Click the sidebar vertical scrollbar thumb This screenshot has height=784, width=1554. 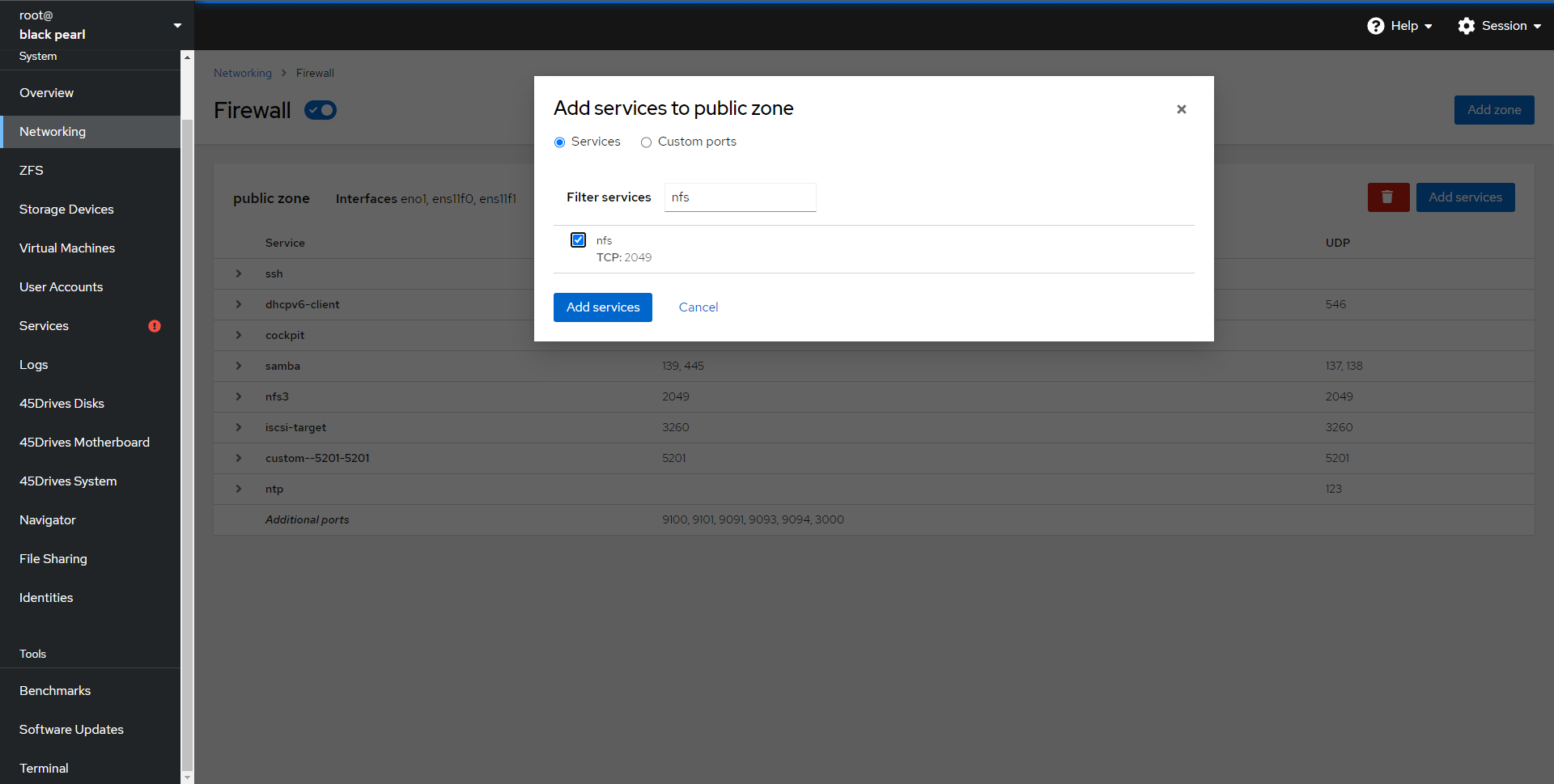pos(187,445)
